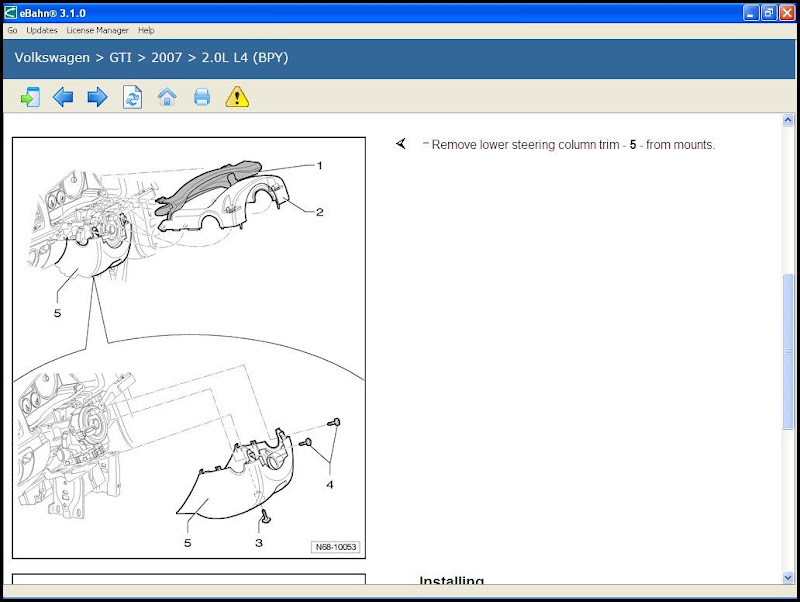
Task: Click the vertical scrollbar thumb
Action: [788, 352]
